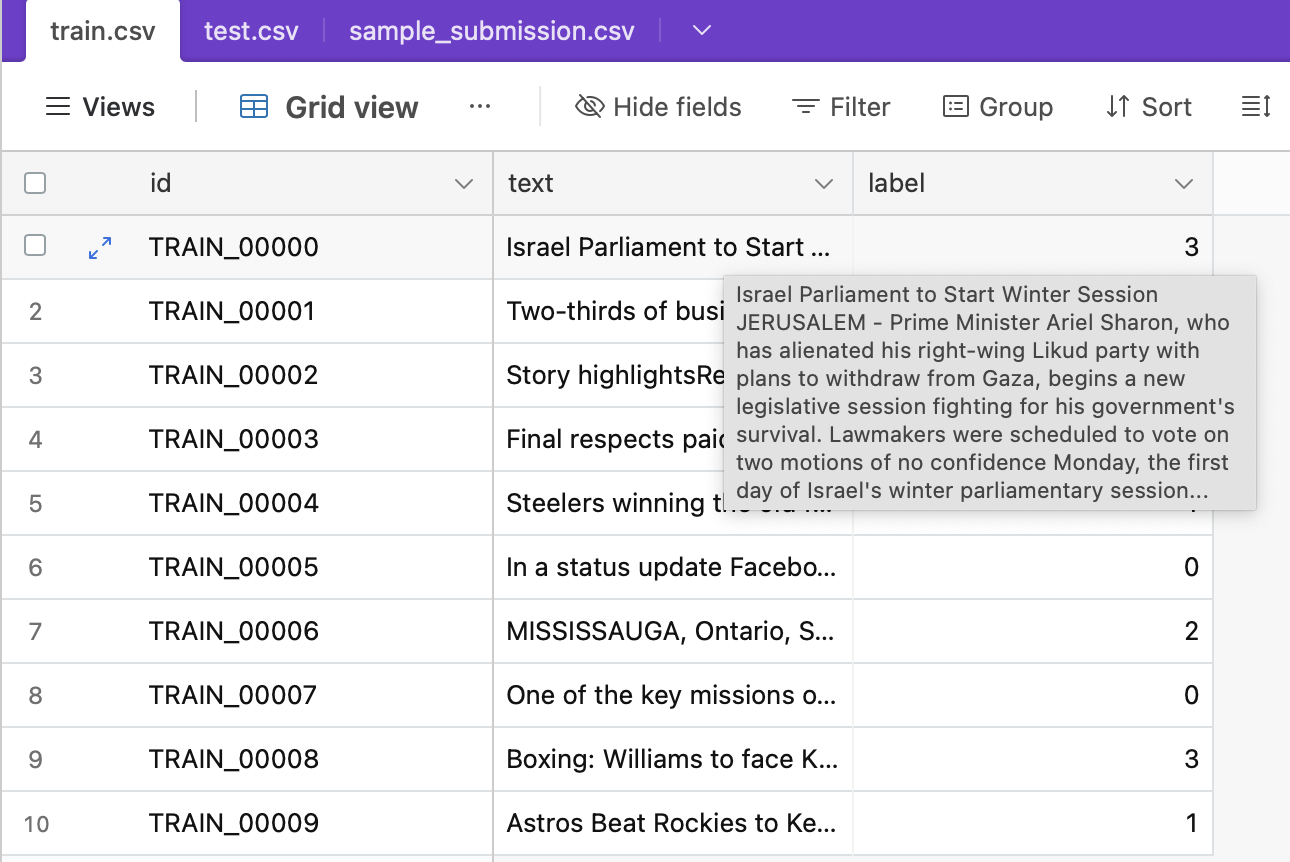The height and width of the screenshot is (862, 1290).
Task: Open the text column dropdown
Action: tap(824, 184)
